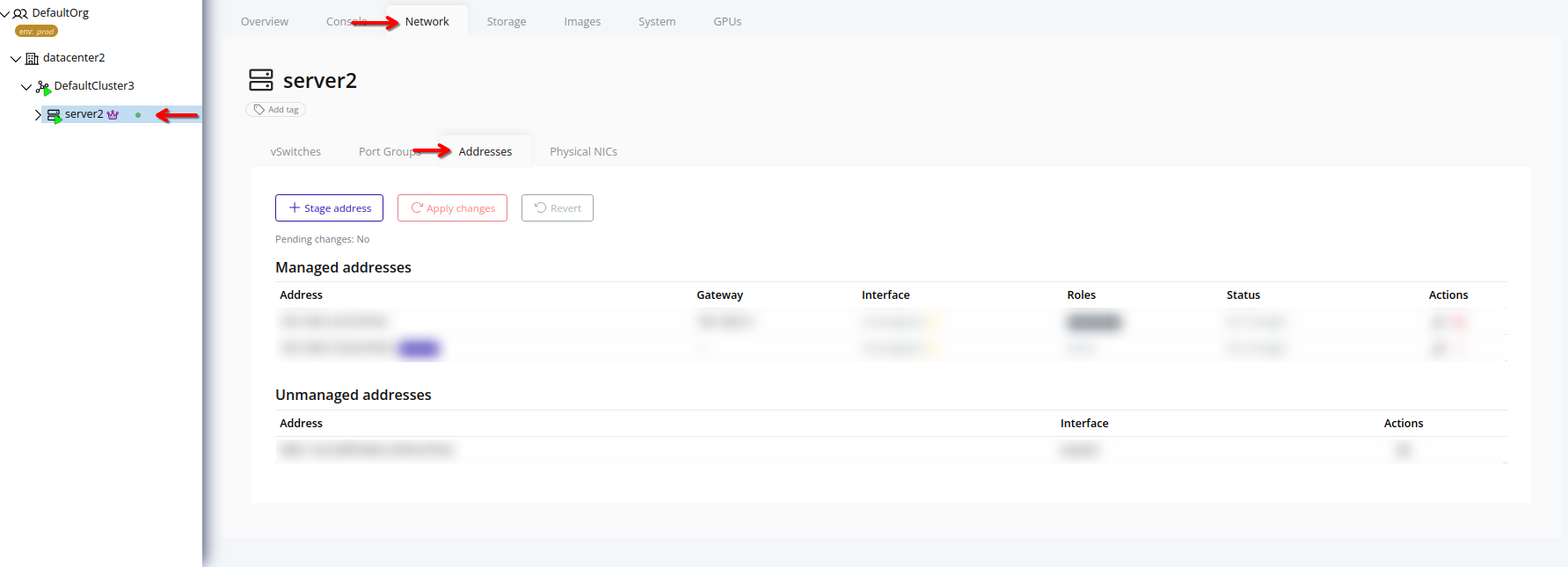Click the Stage address button
Viewport: 1568px width, 567px height.
pyautogui.click(x=329, y=208)
